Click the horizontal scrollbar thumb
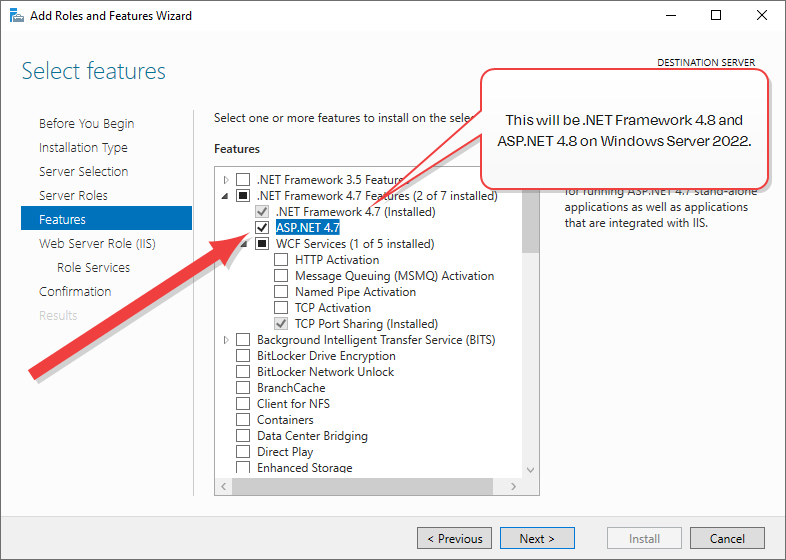The image size is (786, 560). pos(362,486)
